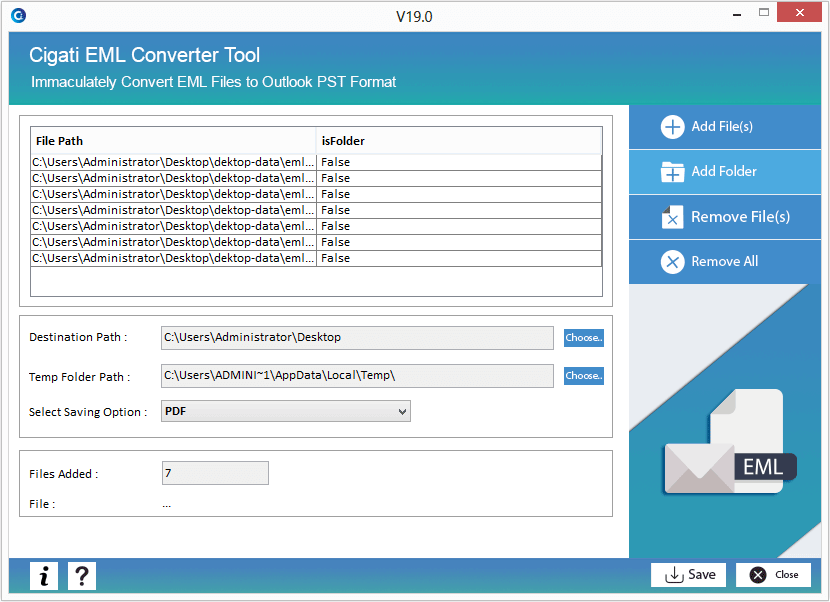
Task: Select the first file path row
Action: pyautogui.click(x=316, y=162)
